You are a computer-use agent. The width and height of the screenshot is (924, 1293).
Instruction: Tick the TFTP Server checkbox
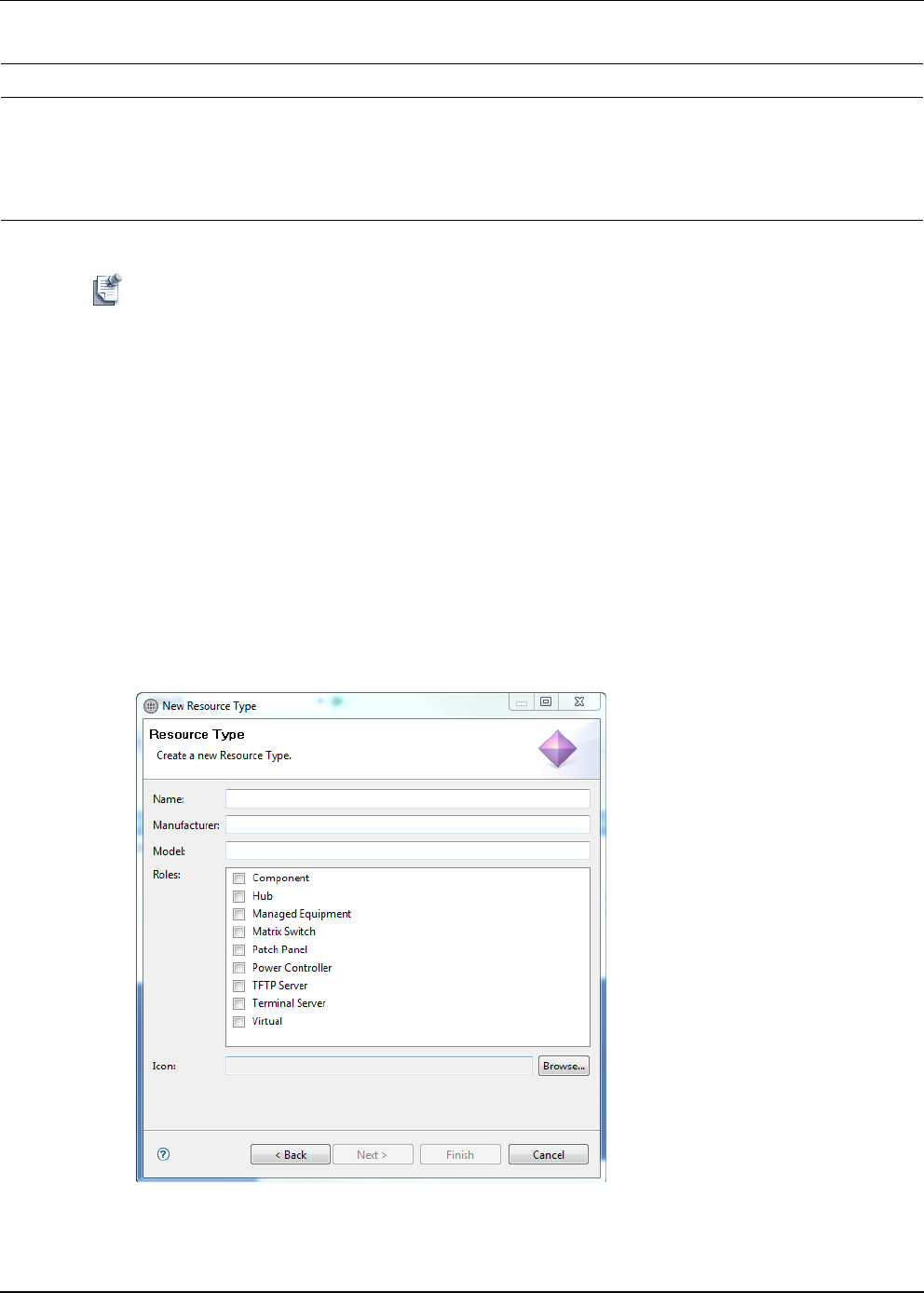[x=239, y=986]
